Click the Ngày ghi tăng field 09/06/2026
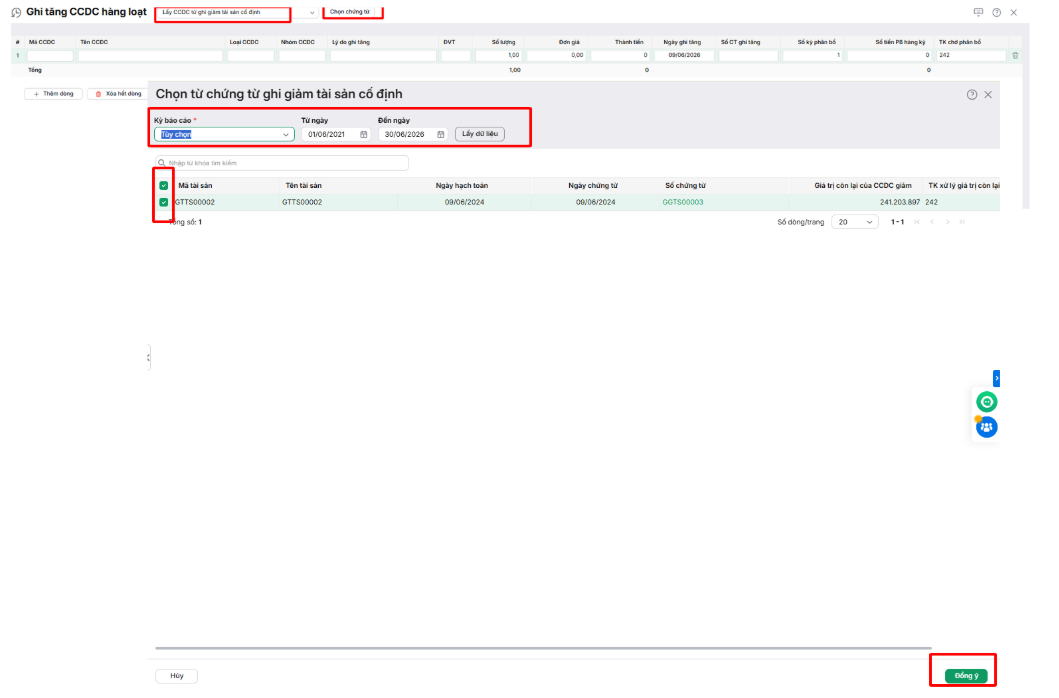Viewport: 1059px width, 698px height. pos(684,55)
